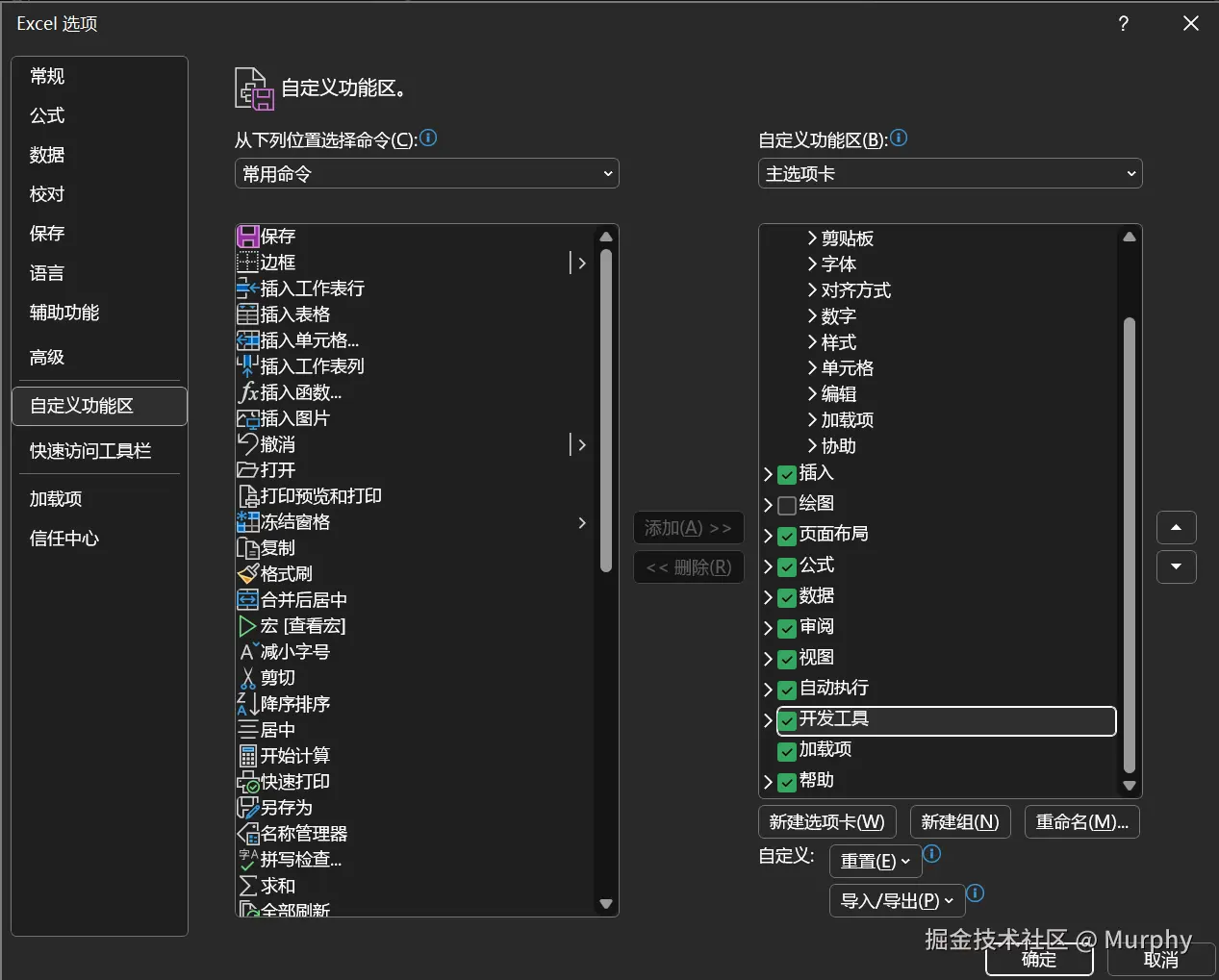
Task: Uncheck the 数据 tab checkbox
Action: tap(787, 597)
